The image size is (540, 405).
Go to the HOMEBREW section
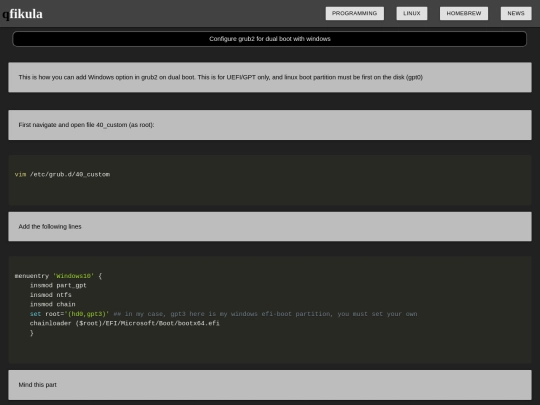tap(464, 13)
